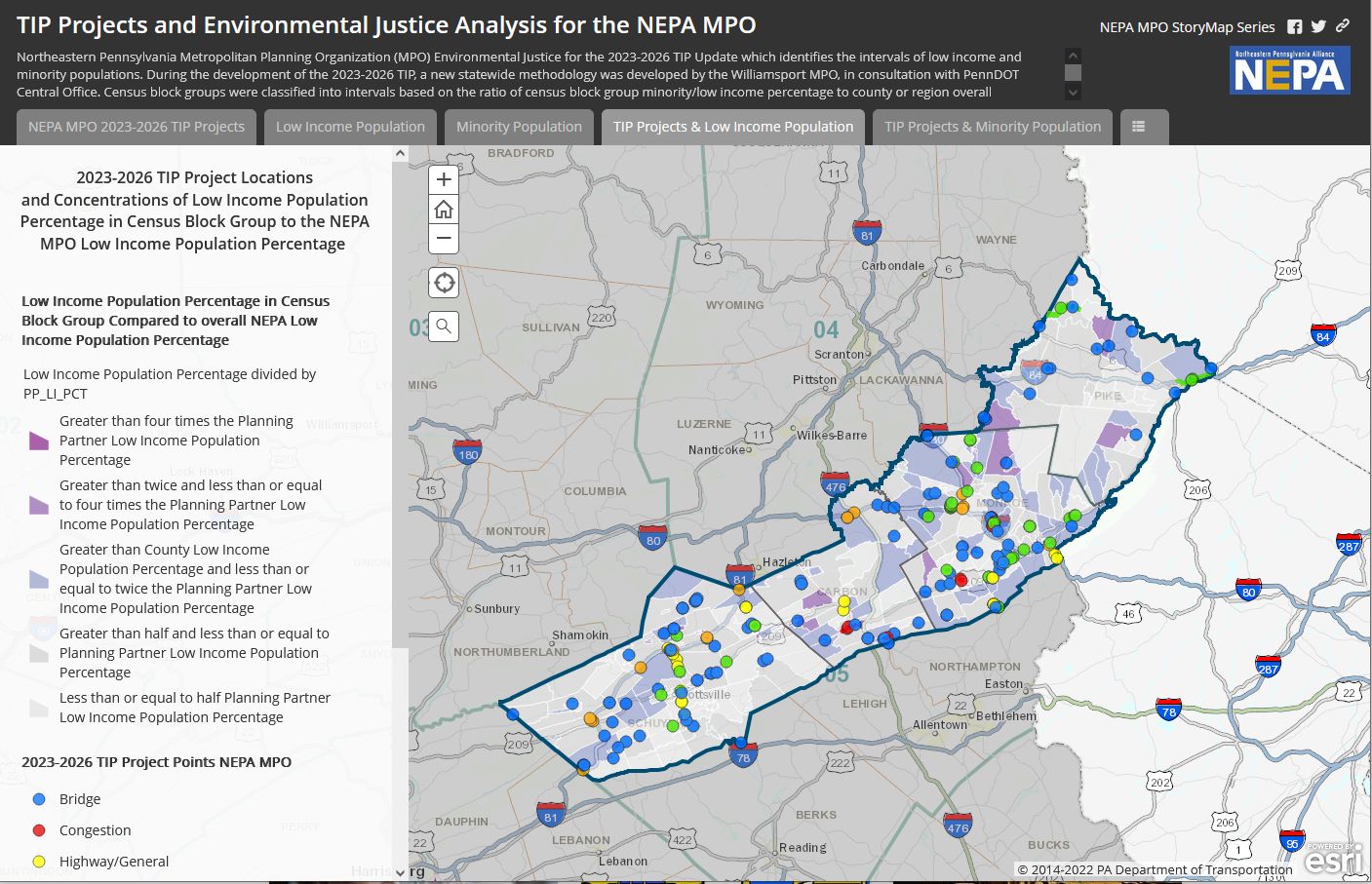Click 'Greater than half' light gray legend swatch
The height and width of the screenshot is (884, 1372).
click(39, 653)
